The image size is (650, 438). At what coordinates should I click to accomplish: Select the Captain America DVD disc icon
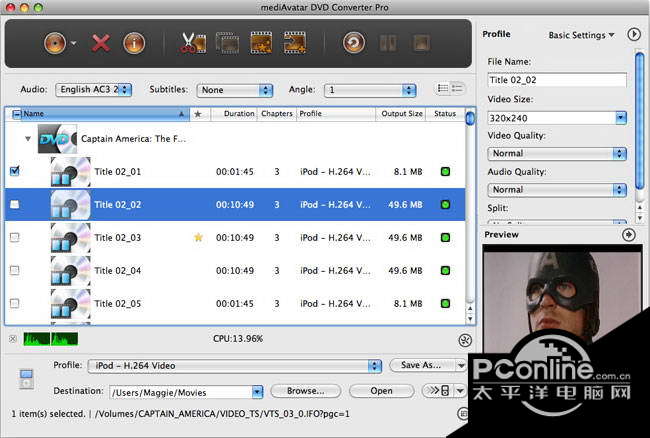coord(57,139)
